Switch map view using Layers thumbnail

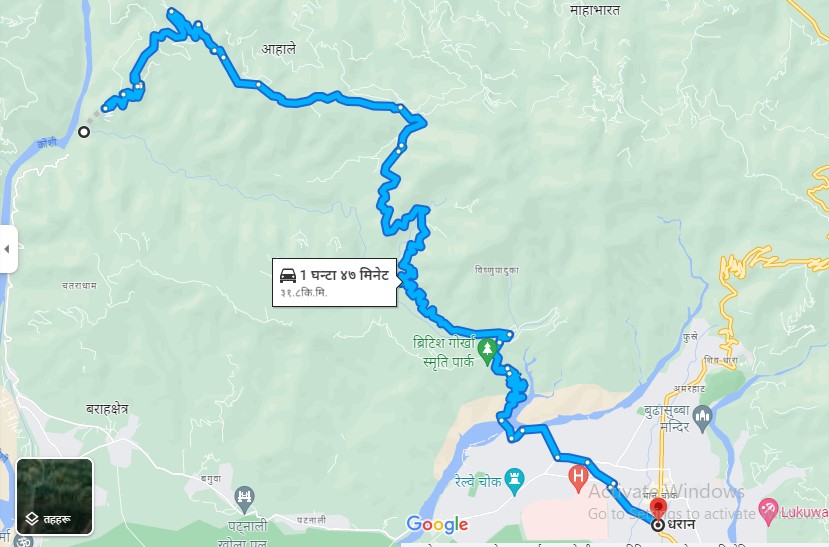(55, 497)
